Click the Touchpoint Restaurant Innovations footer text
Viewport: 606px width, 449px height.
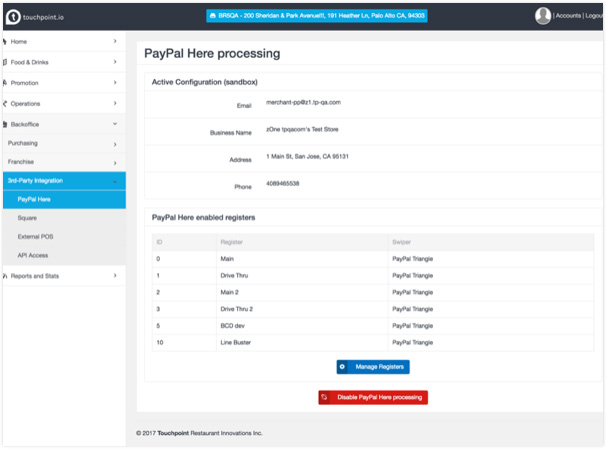pyautogui.click(x=199, y=433)
